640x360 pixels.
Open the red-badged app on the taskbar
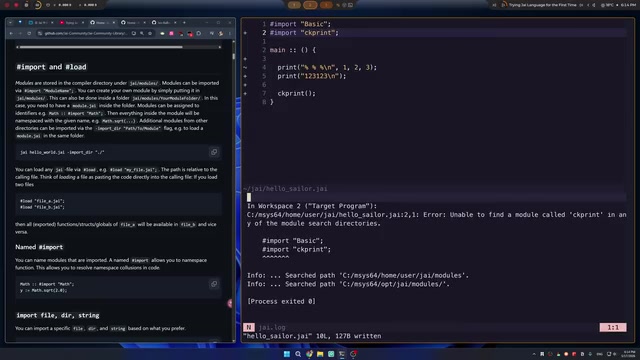tap(353, 354)
